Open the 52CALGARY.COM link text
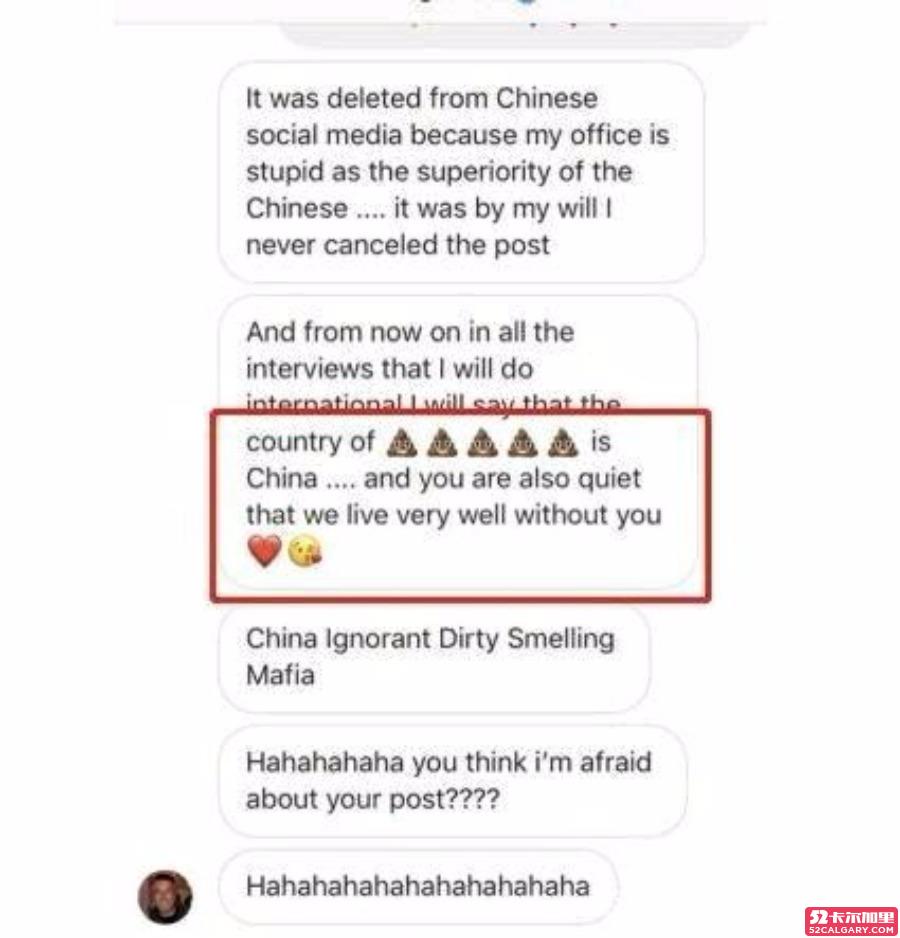This screenshot has width=900, height=938. [x=851, y=930]
